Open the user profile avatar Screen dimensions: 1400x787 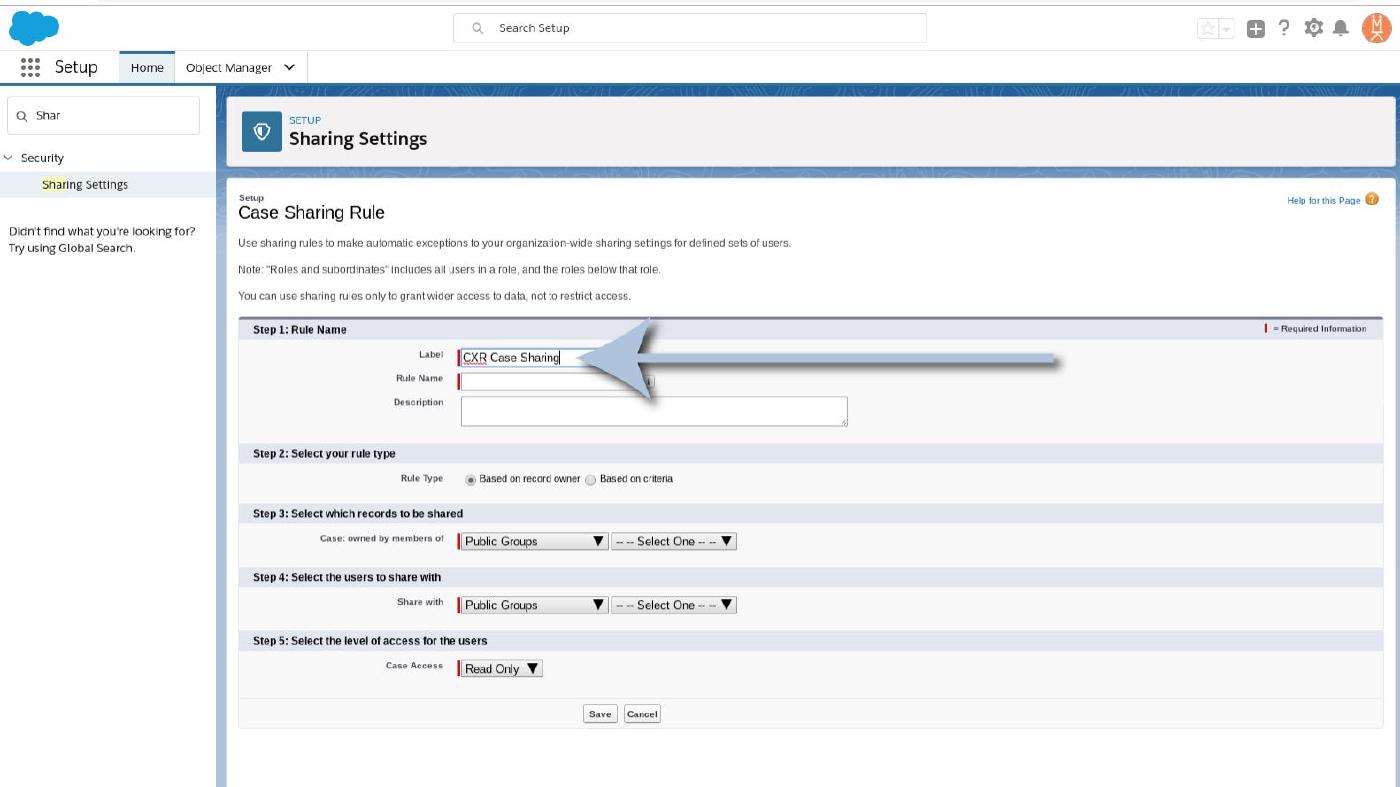click(1376, 28)
